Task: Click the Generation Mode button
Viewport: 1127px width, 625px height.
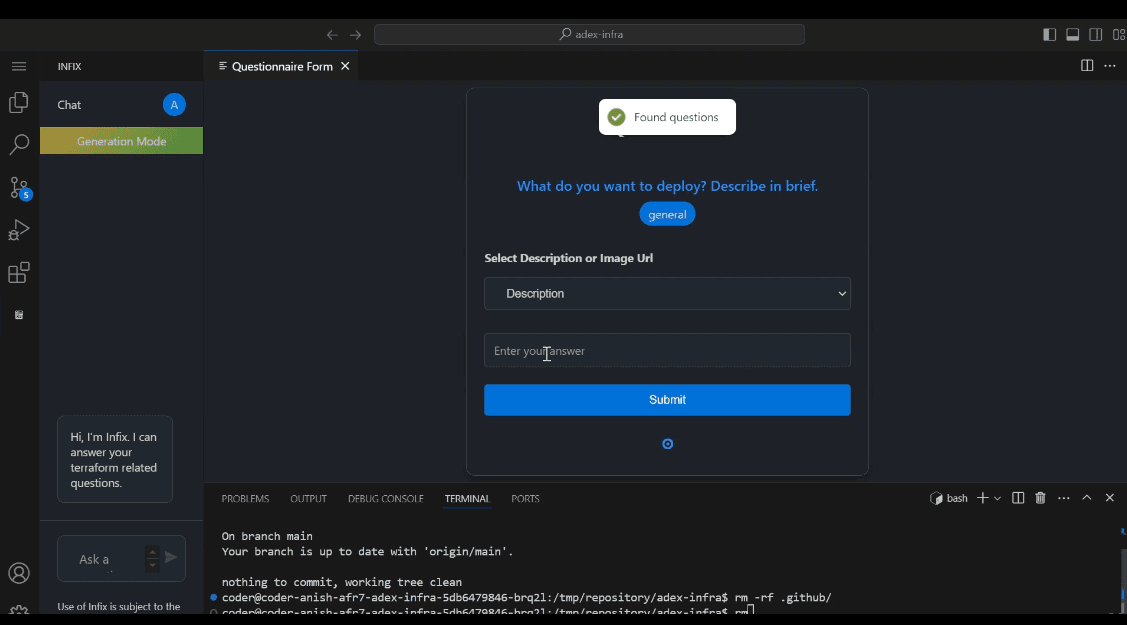Action: [121, 140]
